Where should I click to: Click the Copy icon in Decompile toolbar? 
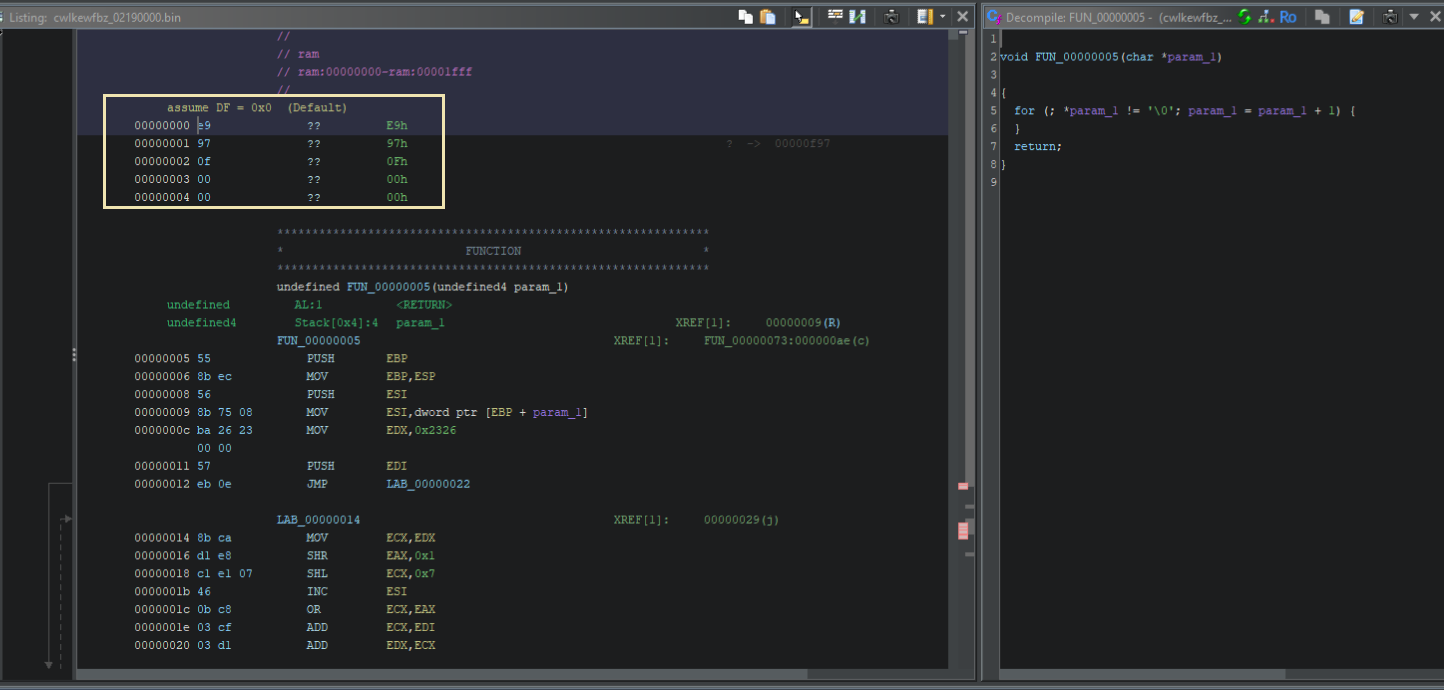[1322, 17]
